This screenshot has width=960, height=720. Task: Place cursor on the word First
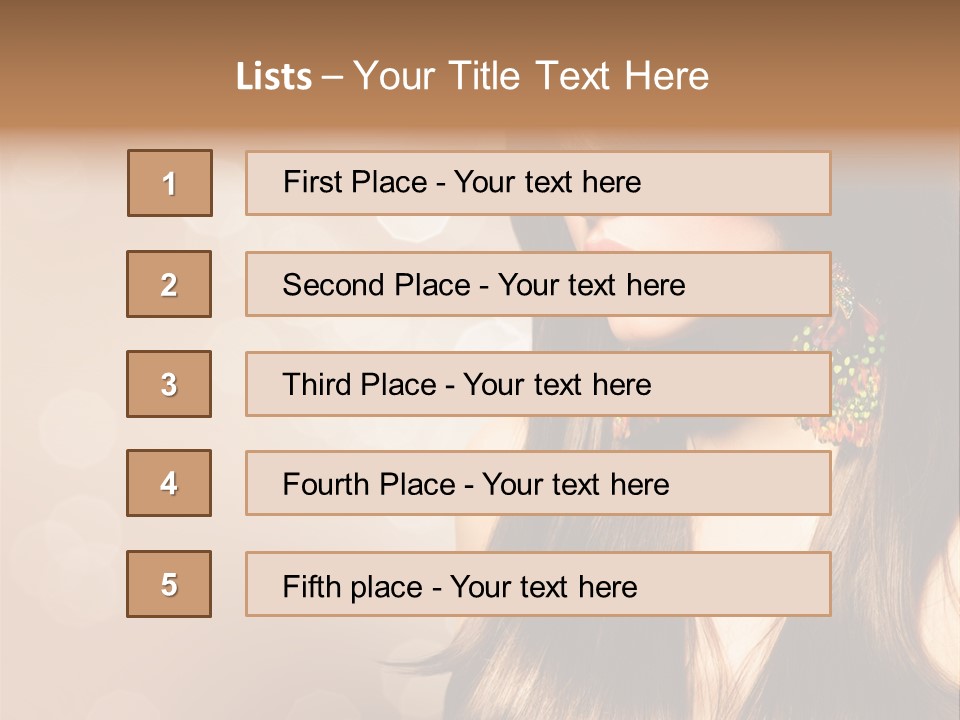click(313, 182)
